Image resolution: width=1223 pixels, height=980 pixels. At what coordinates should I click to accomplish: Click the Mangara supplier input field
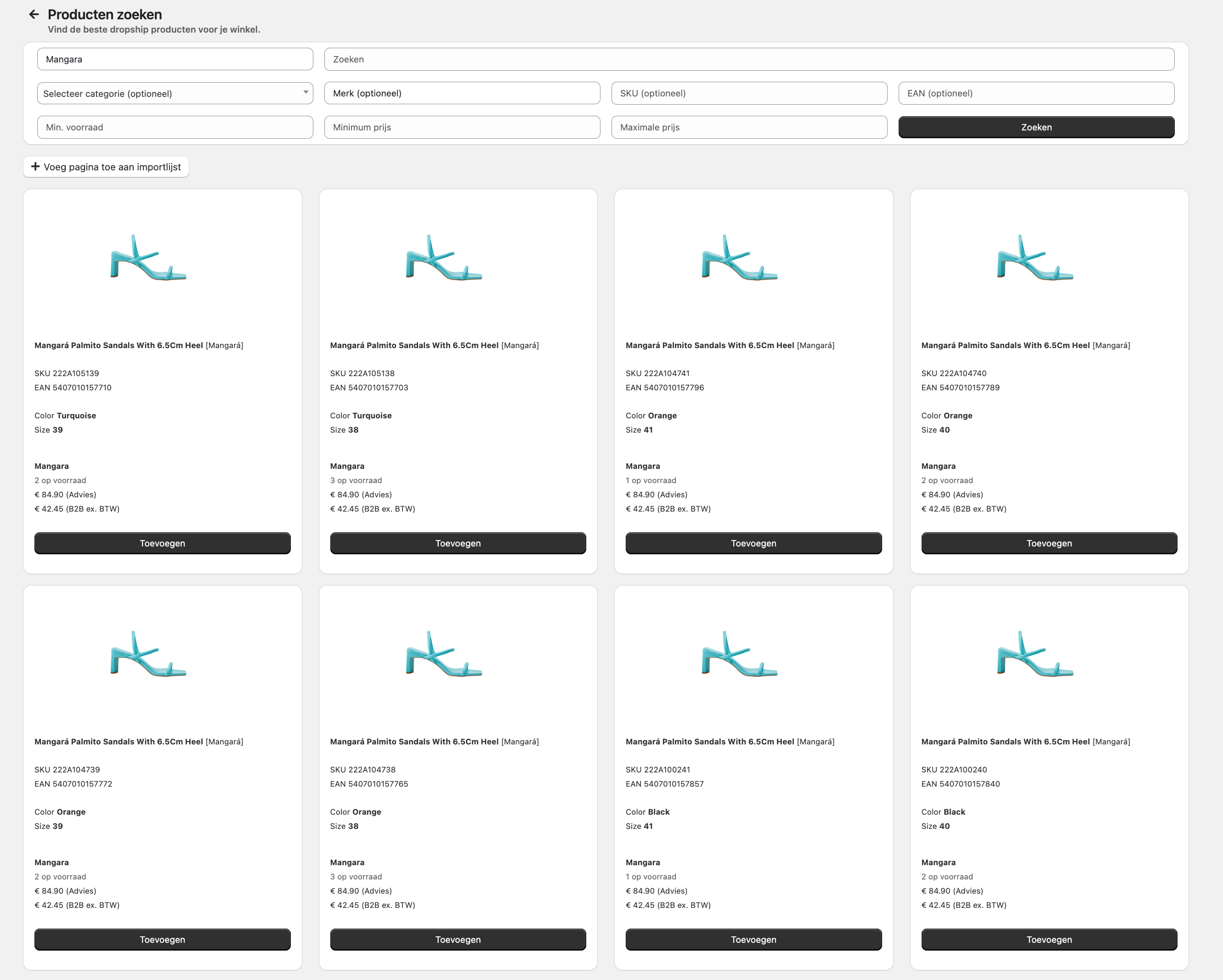click(x=175, y=60)
